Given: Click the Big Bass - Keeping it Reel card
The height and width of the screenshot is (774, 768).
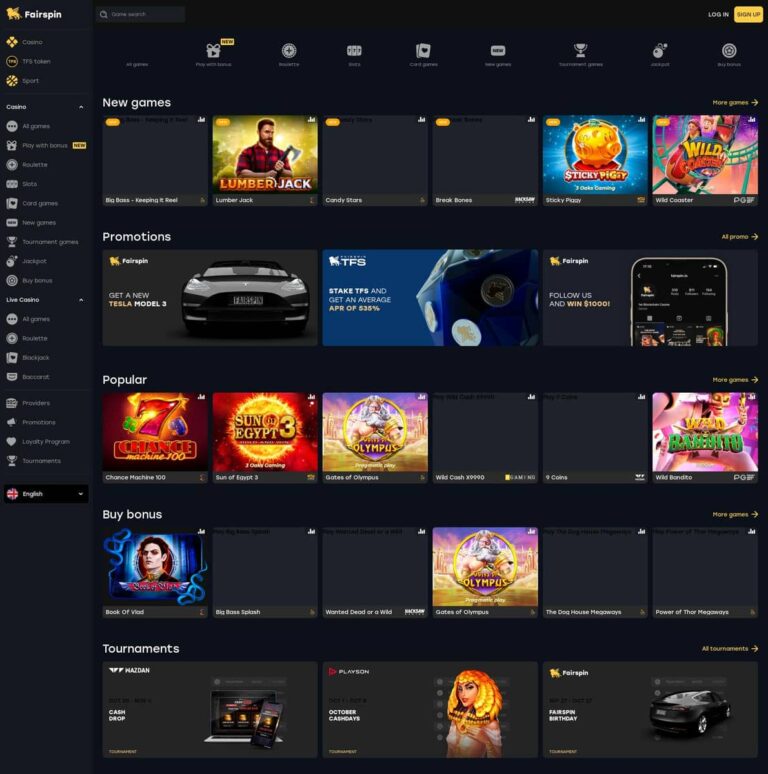Looking at the screenshot, I should pos(155,160).
